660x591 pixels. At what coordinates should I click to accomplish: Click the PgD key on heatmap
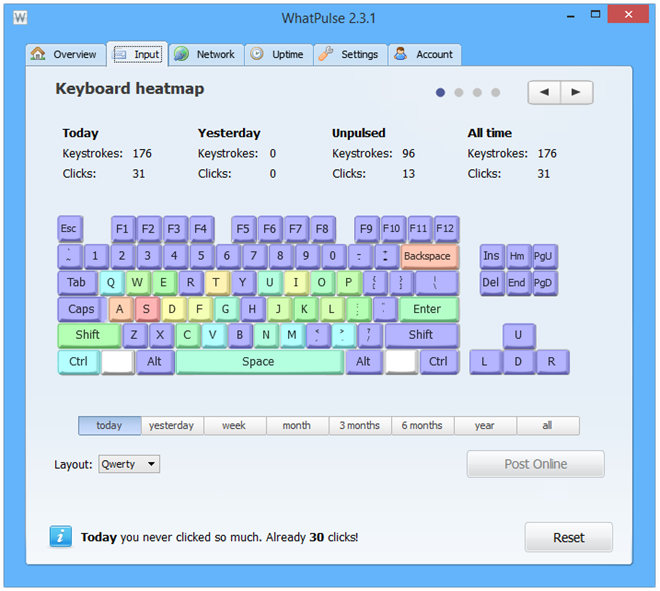pyautogui.click(x=545, y=282)
